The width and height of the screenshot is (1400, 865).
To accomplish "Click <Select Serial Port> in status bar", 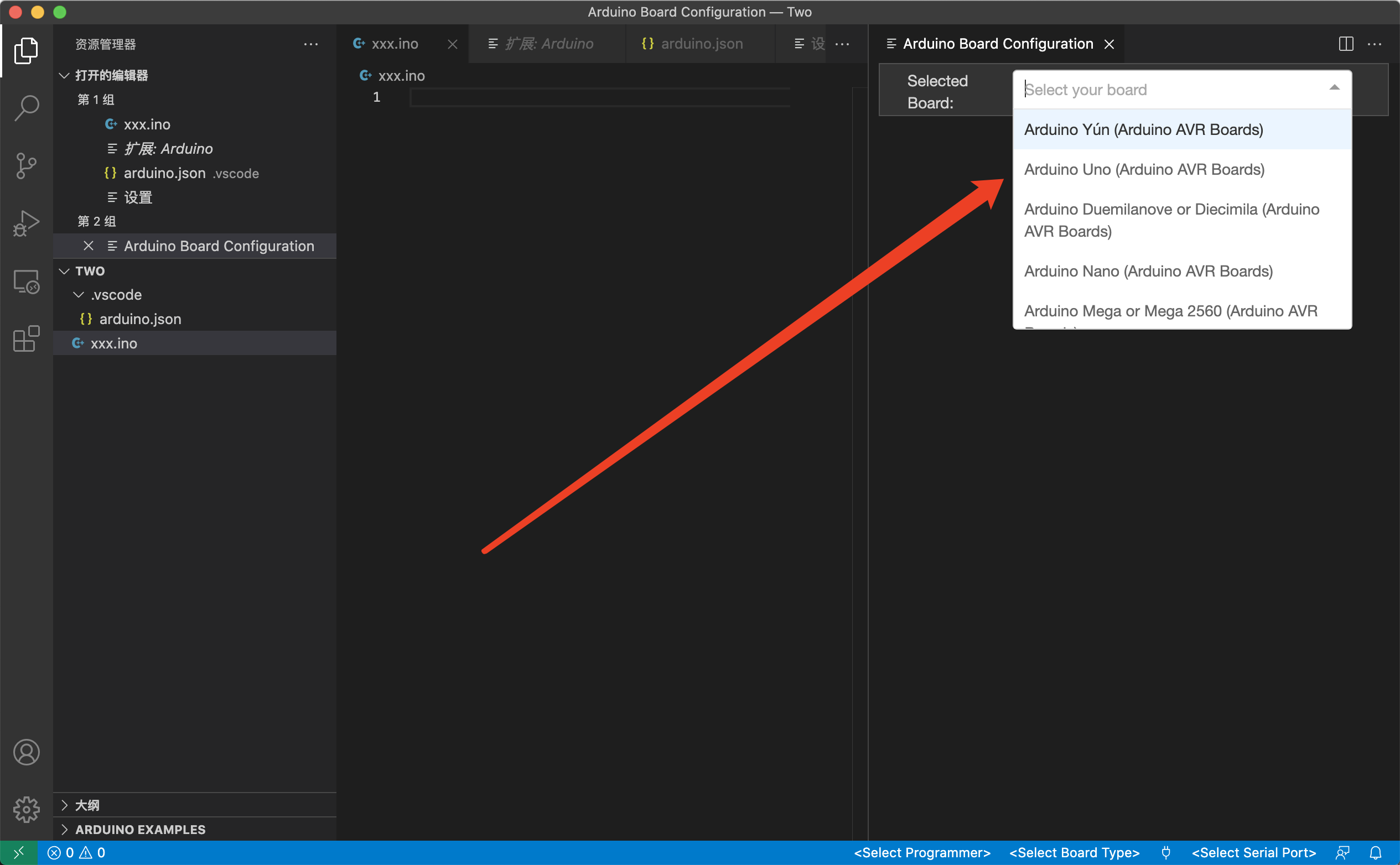I will click(1253, 853).
